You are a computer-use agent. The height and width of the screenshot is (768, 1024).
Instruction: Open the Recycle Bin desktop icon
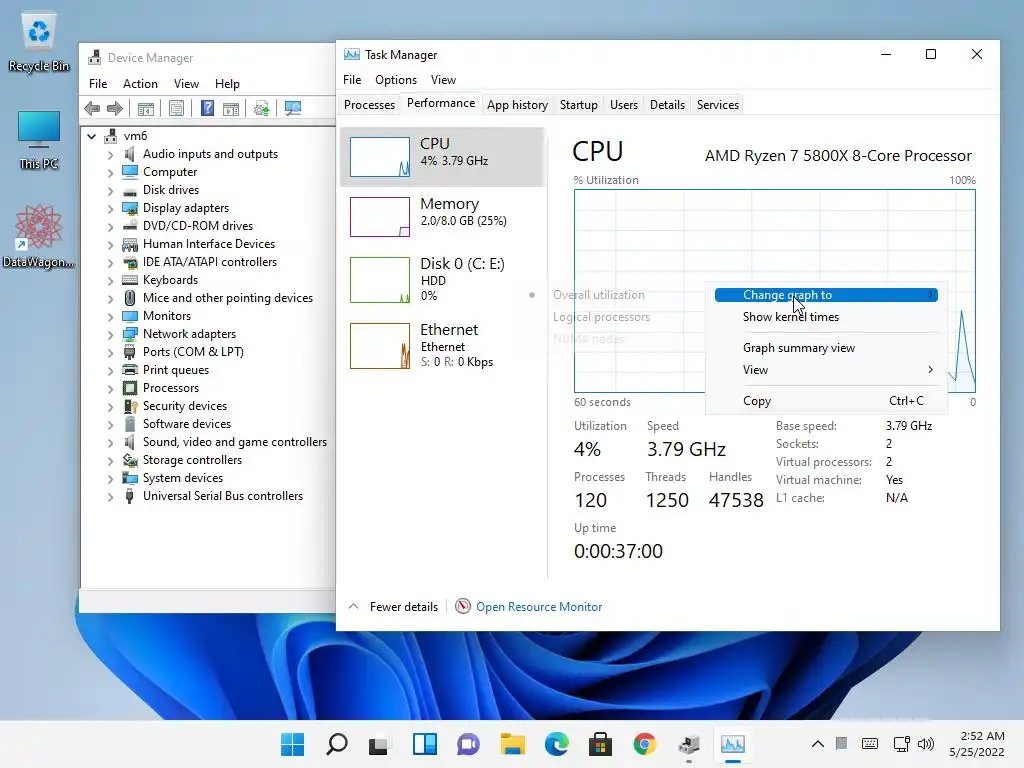pos(39,42)
